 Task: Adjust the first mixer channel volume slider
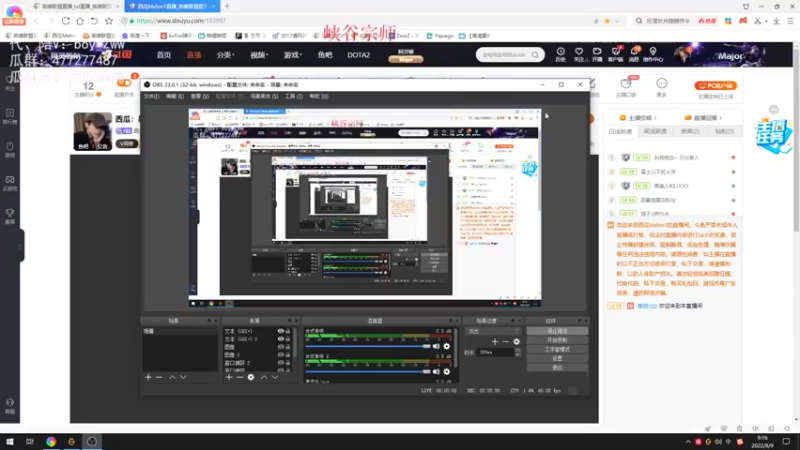[368, 346]
